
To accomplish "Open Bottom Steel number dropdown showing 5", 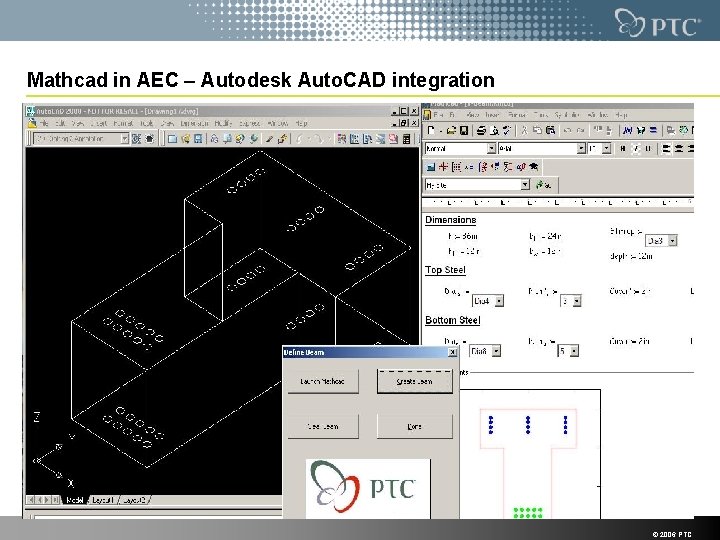I will point(574,351).
